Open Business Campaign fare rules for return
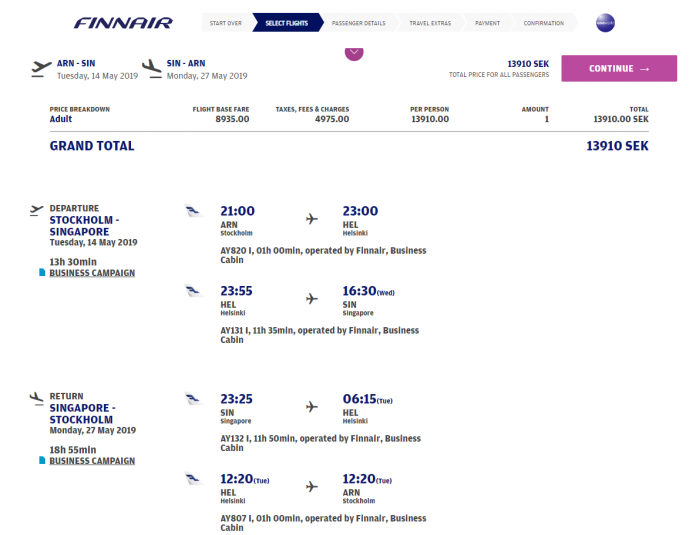The width and height of the screenshot is (696, 535). (x=92, y=461)
